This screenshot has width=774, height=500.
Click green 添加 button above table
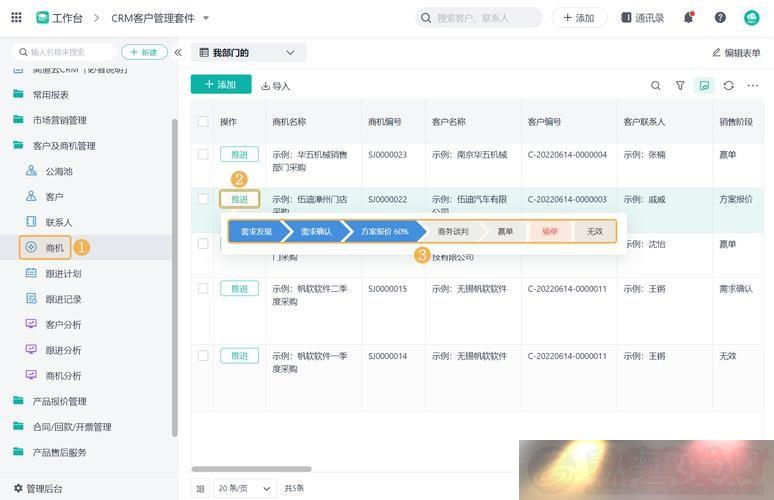(x=221, y=84)
